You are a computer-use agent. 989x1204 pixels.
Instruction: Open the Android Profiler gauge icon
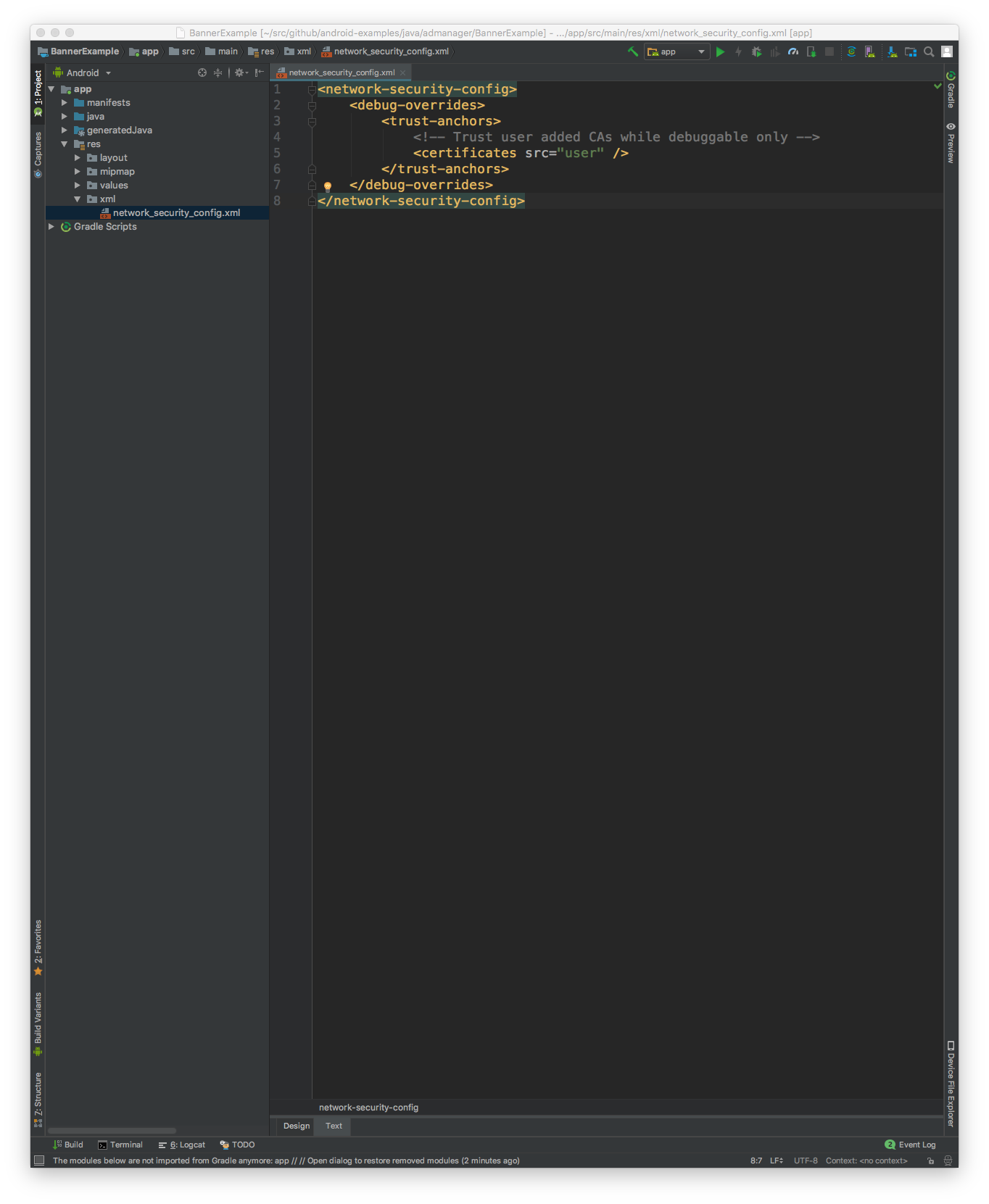tap(793, 51)
